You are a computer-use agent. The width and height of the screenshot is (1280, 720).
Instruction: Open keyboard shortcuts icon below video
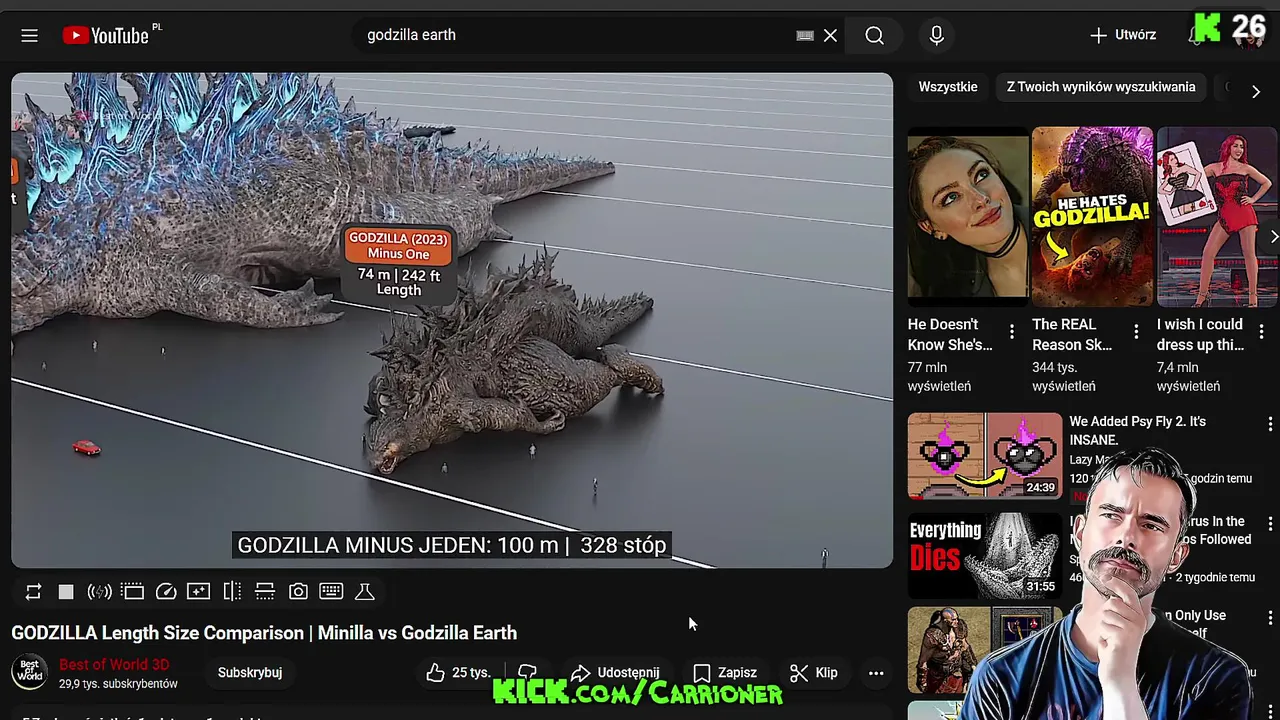pyautogui.click(x=331, y=592)
